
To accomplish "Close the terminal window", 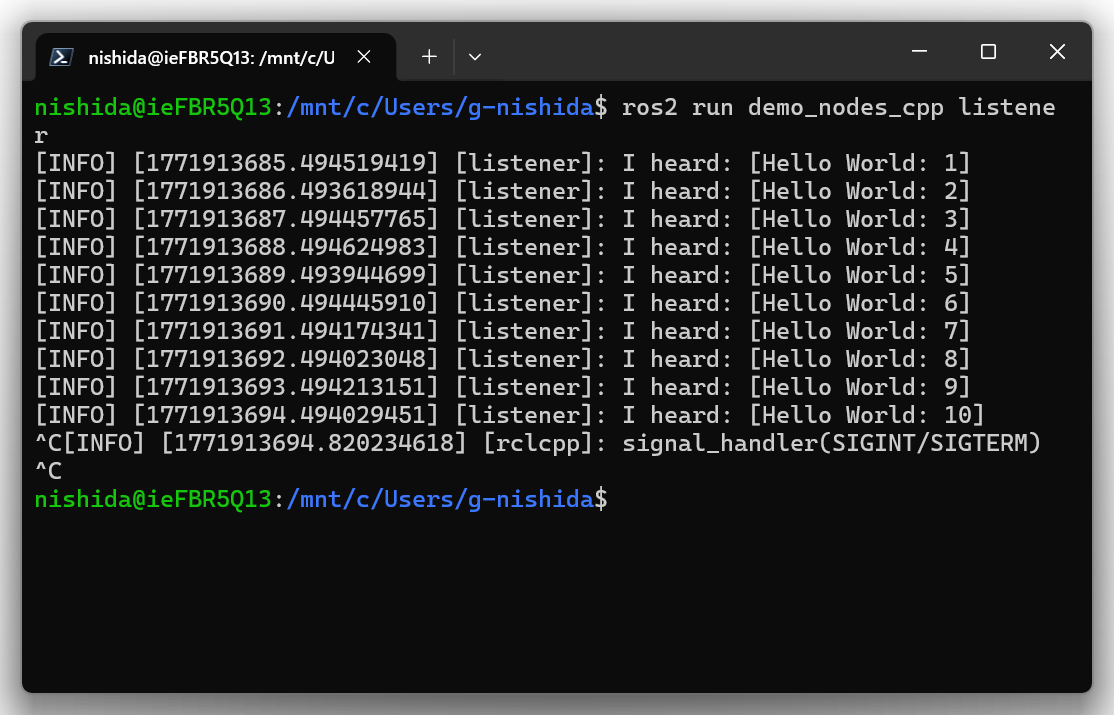I will click(1057, 52).
